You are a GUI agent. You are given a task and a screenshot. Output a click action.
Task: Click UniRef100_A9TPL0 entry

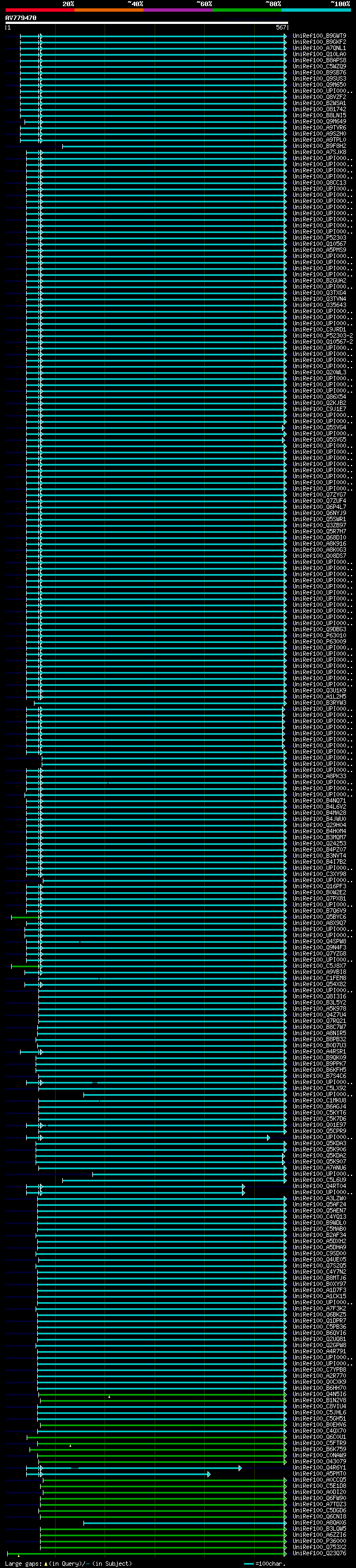click(319, 140)
